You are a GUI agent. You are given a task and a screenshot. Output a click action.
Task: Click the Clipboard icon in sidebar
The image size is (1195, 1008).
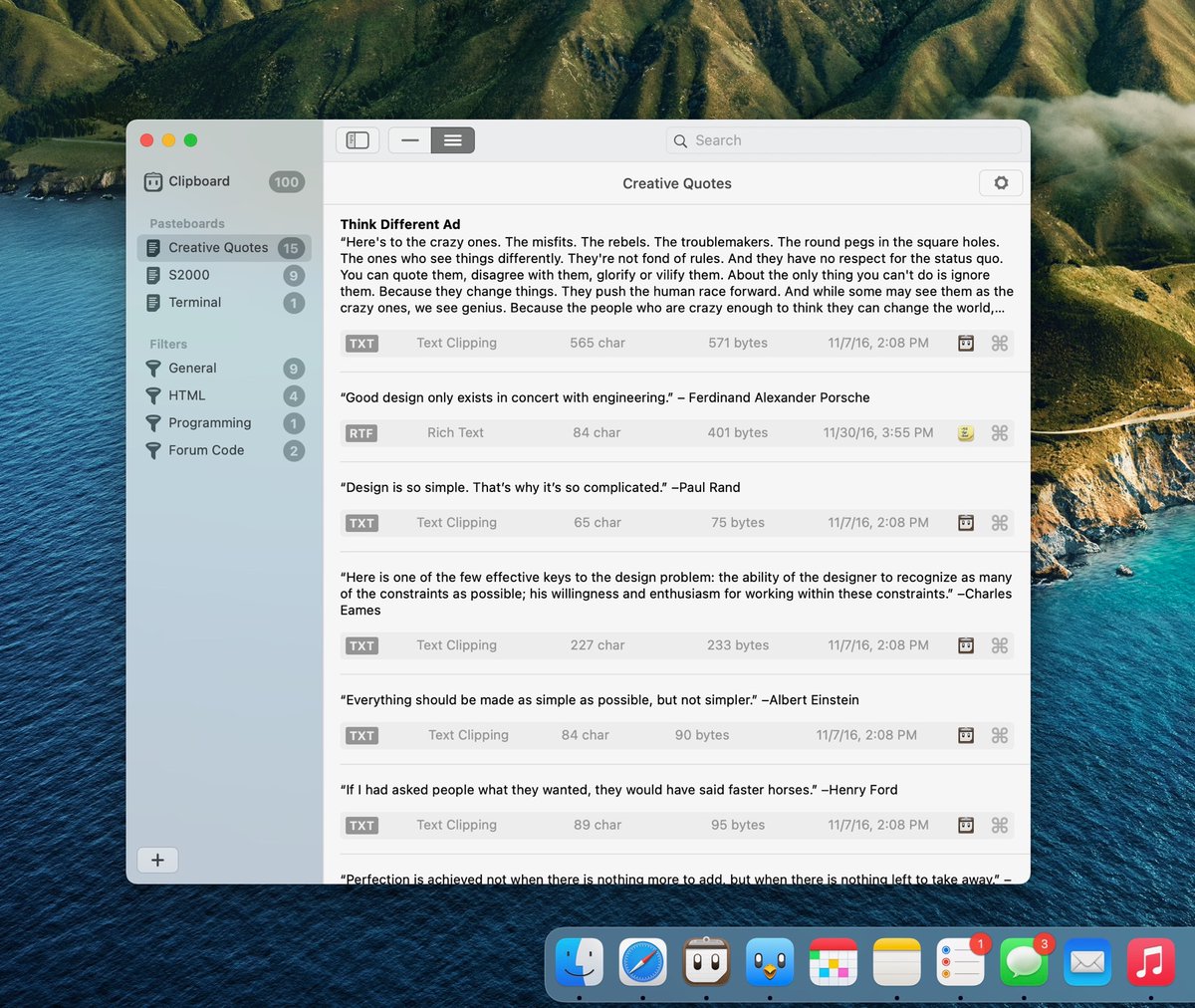click(153, 181)
